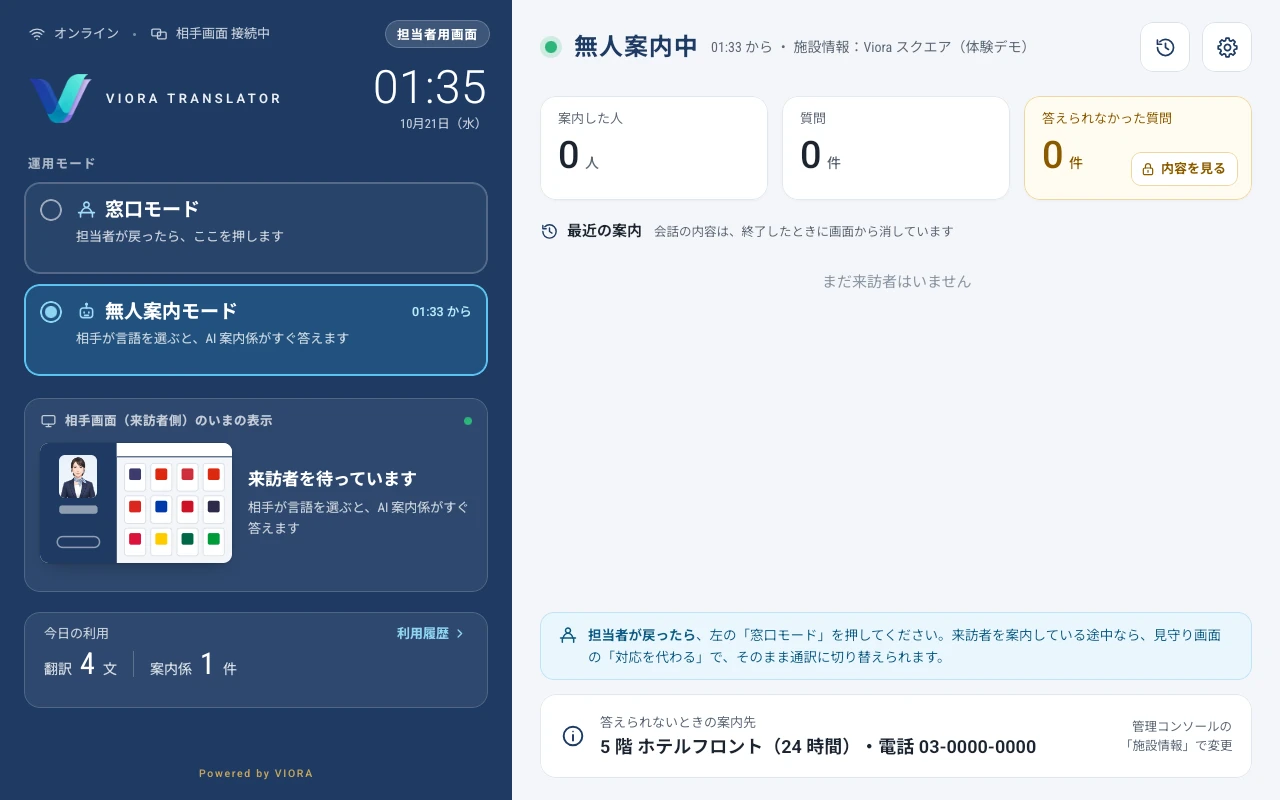Viewport: 1280px width, 800px height.
Task: Click the green status dot beside 無人案内中
Action: click(x=551, y=47)
